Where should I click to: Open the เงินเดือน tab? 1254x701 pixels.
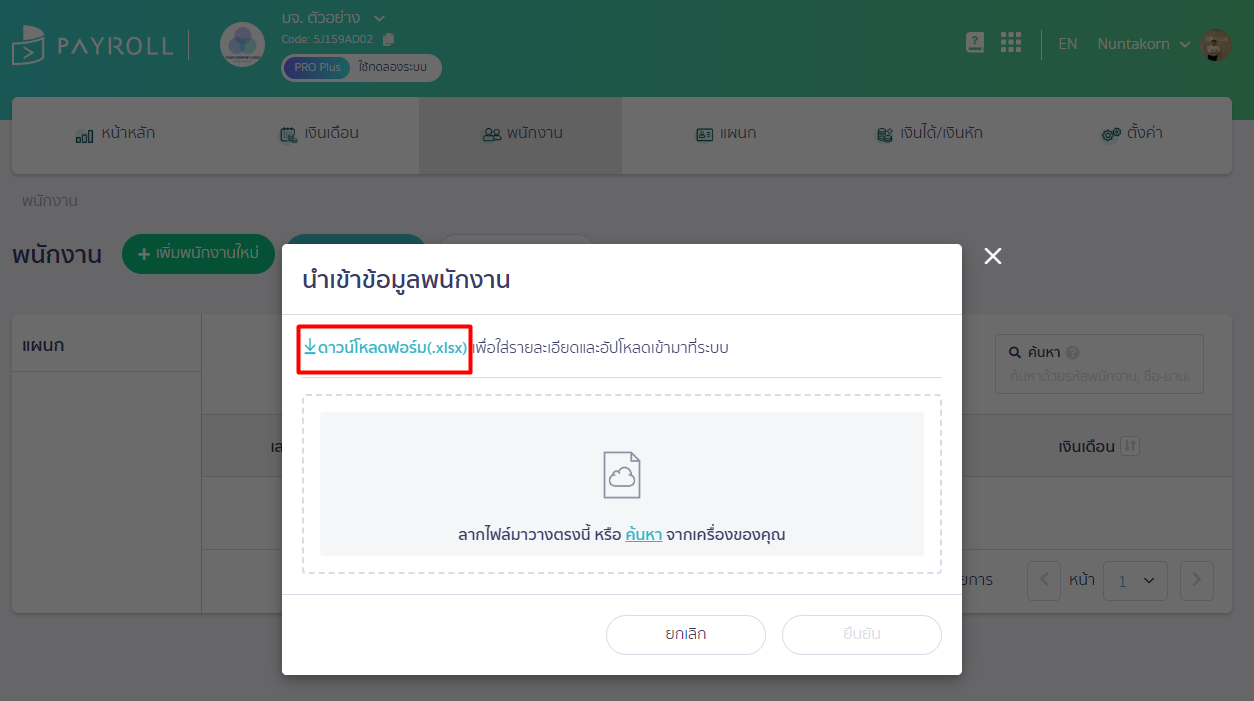coord(319,133)
